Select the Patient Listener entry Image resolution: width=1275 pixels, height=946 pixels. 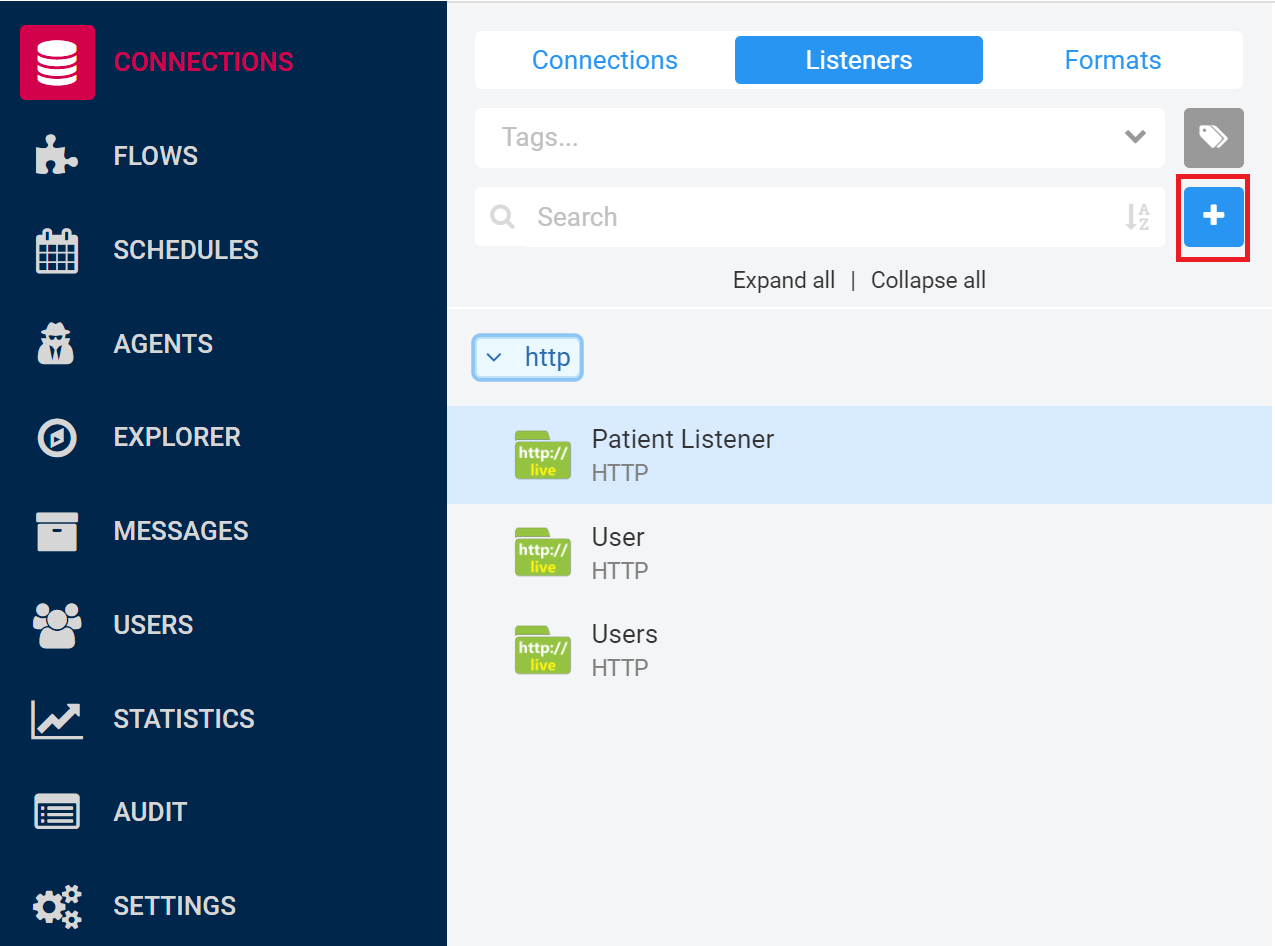coord(683,453)
